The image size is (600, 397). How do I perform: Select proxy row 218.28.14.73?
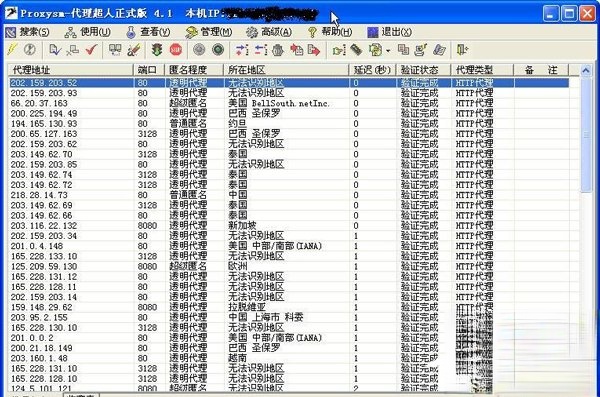(x=289, y=195)
